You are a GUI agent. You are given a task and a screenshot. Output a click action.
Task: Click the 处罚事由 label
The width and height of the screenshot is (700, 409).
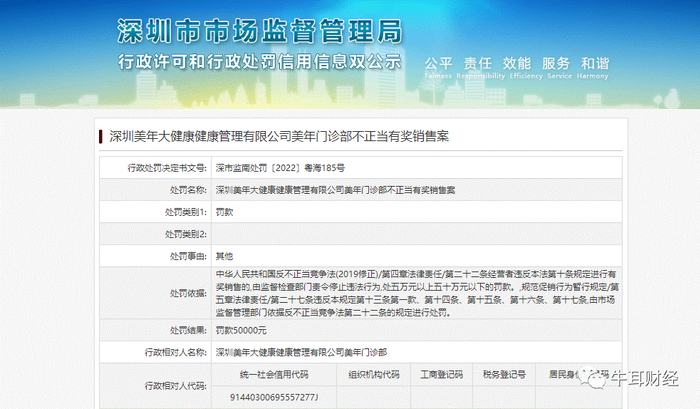(188, 256)
